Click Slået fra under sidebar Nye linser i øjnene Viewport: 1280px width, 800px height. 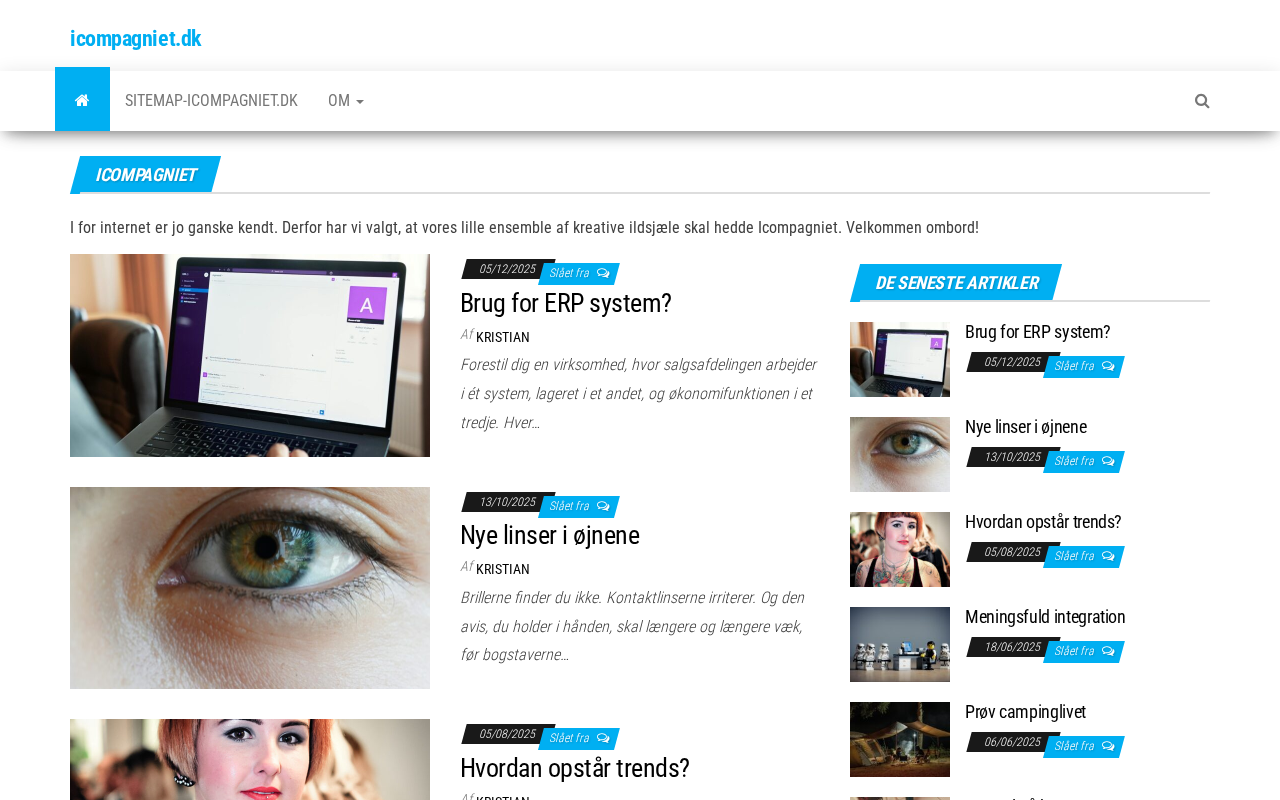(x=1074, y=461)
